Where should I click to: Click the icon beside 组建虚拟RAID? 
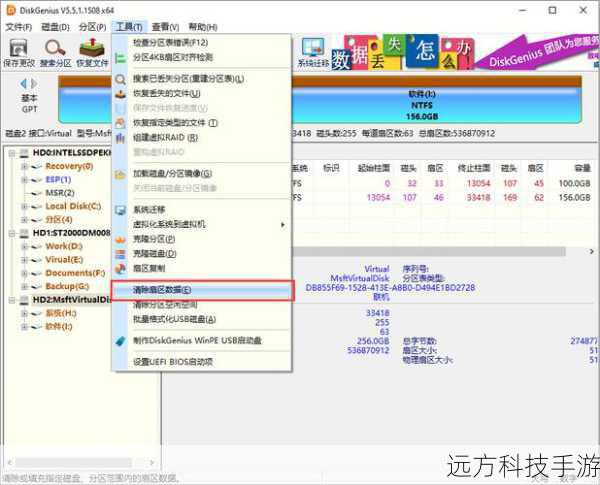click(x=120, y=138)
